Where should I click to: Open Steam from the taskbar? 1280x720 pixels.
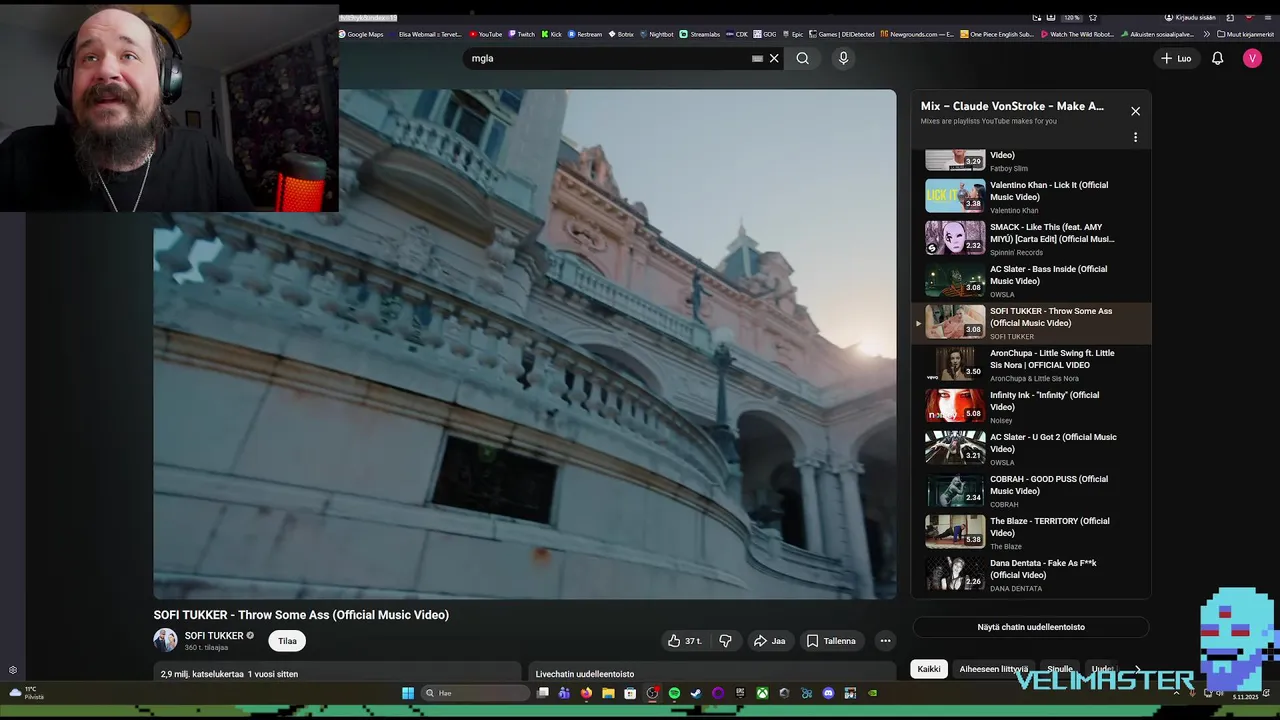pyautogui.click(x=696, y=693)
